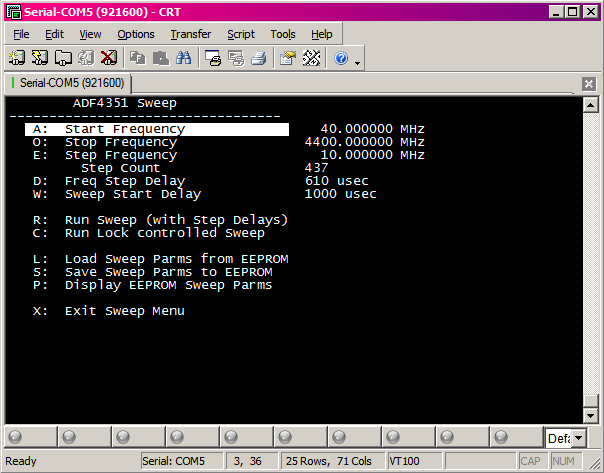This screenshot has width=604, height=473.
Task: Click the Quick Connect toolbar icon
Action: tap(40, 58)
